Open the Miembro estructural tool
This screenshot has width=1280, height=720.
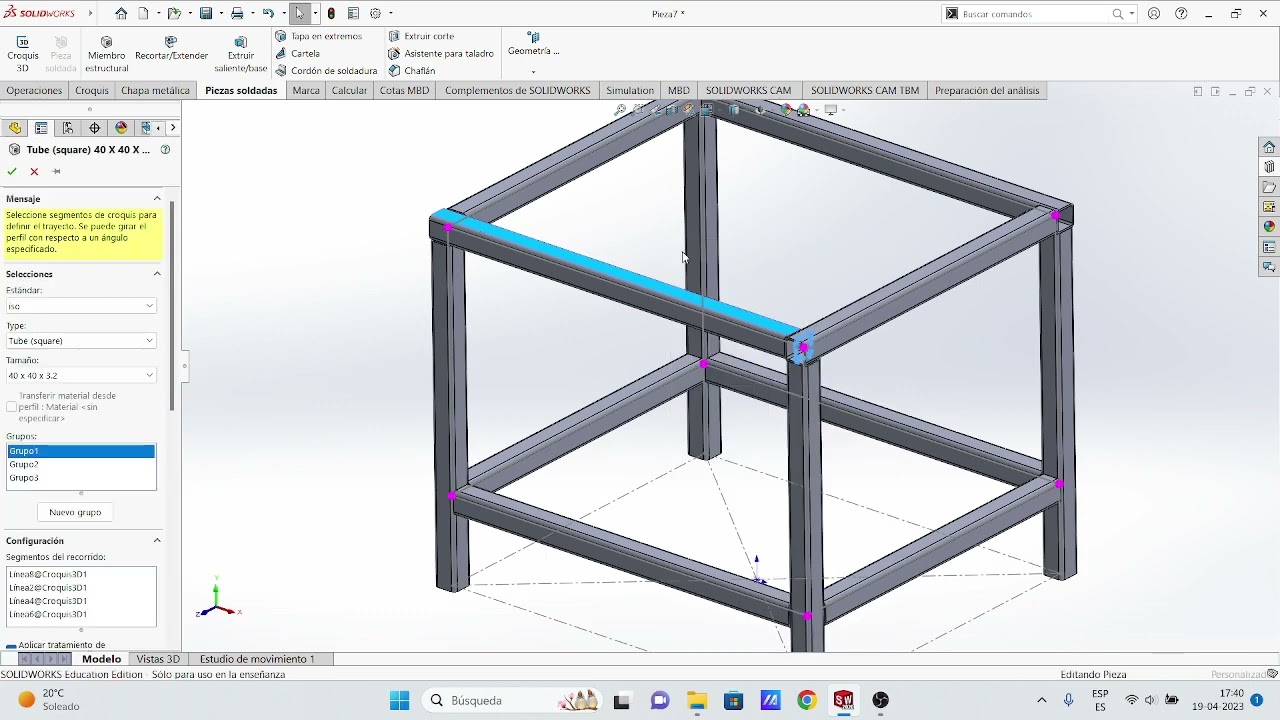[107, 54]
